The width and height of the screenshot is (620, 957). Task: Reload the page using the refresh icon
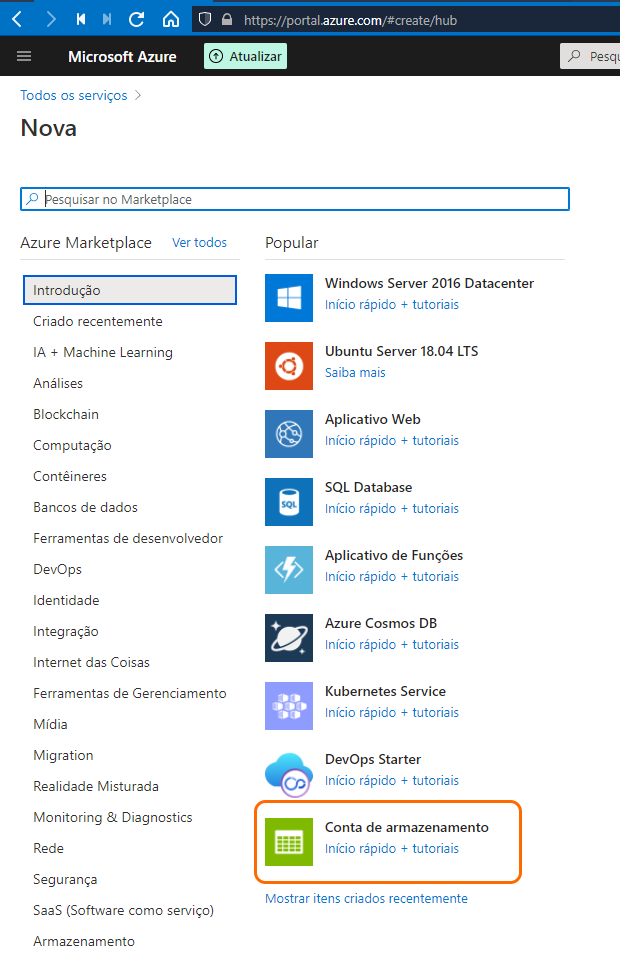tap(137, 20)
